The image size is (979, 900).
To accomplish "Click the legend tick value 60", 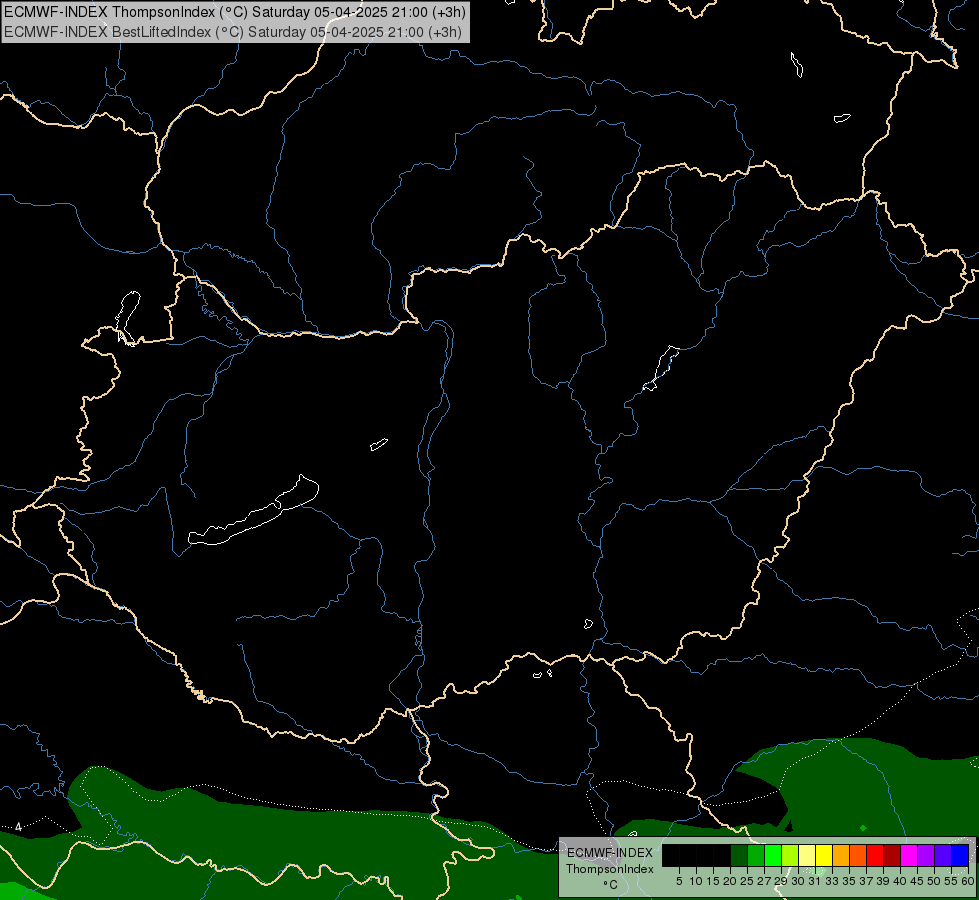I will pyautogui.click(x=968, y=881).
